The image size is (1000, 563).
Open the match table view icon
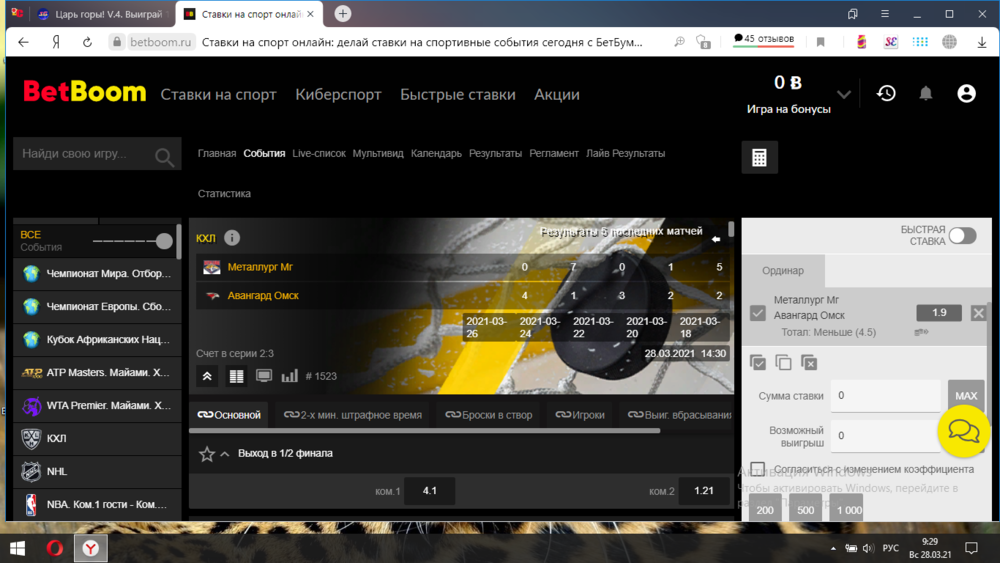236,376
